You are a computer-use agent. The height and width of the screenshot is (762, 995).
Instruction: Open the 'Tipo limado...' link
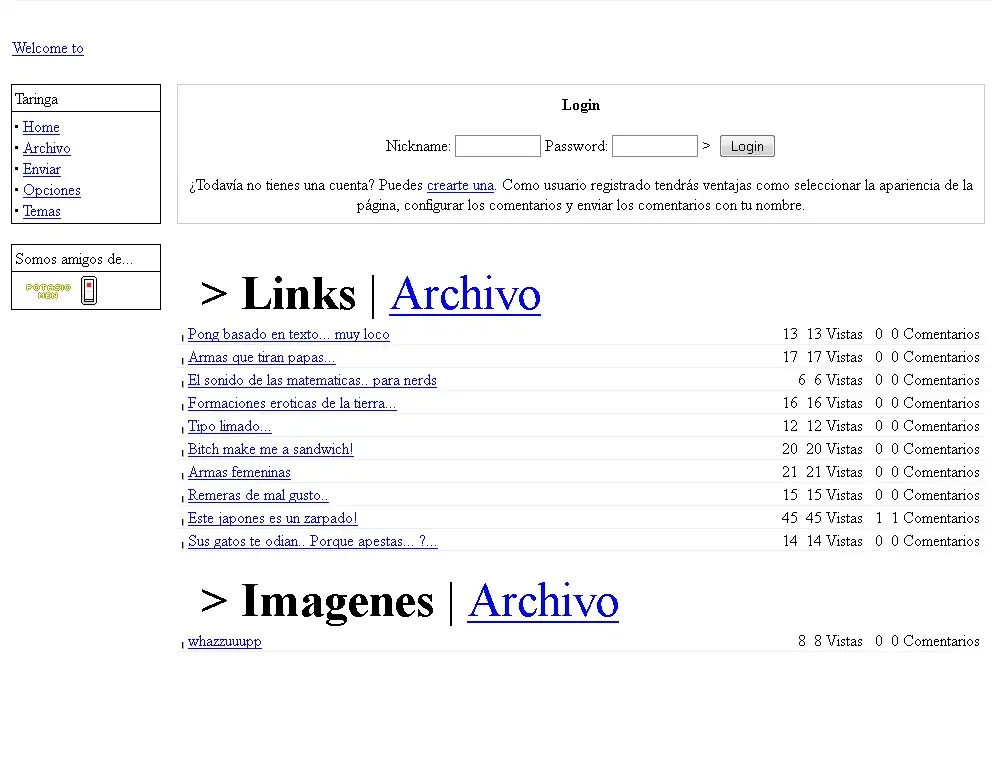(230, 426)
